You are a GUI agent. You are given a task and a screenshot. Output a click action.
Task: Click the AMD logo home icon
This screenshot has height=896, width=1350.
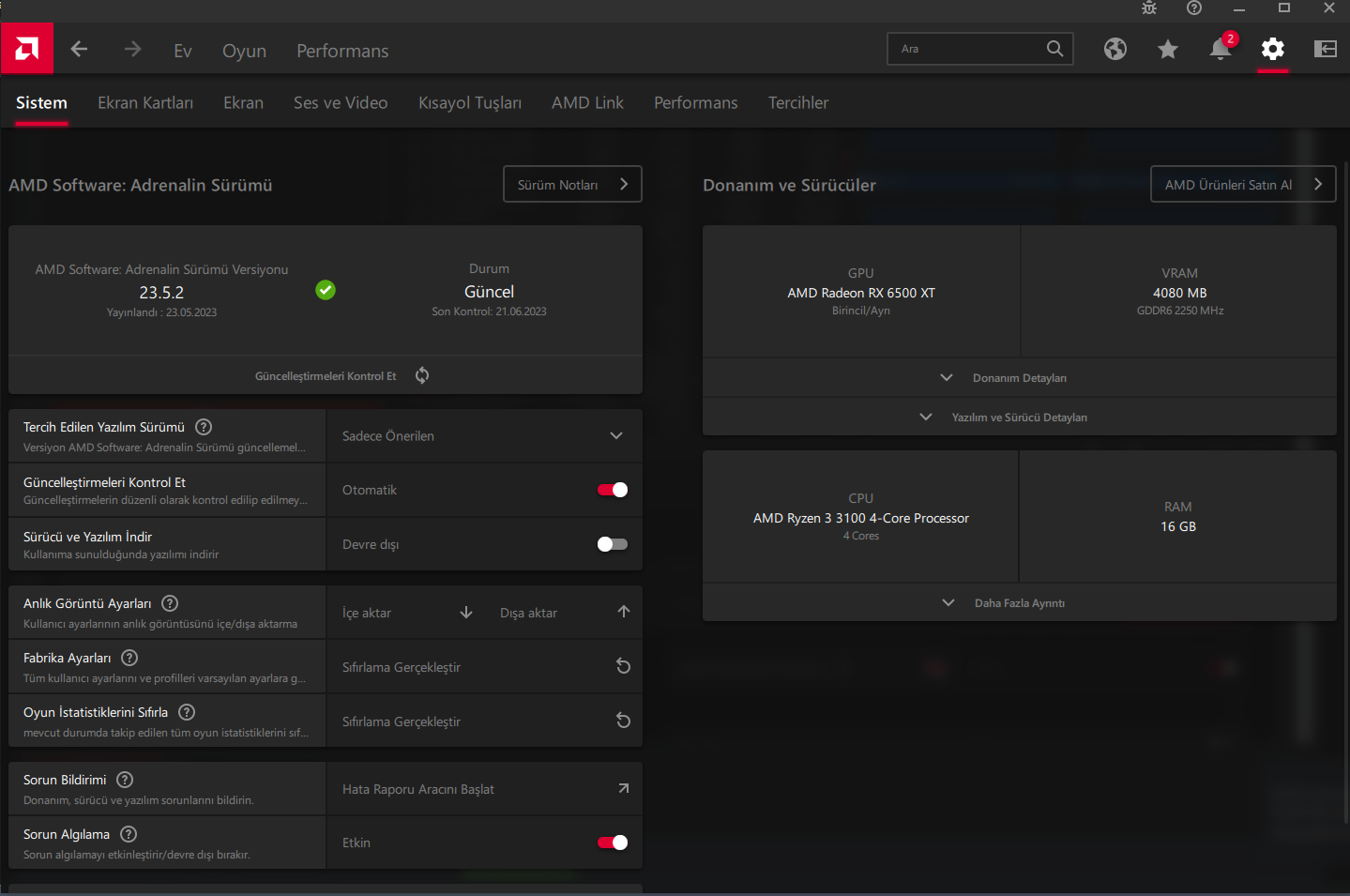pos(27,49)
